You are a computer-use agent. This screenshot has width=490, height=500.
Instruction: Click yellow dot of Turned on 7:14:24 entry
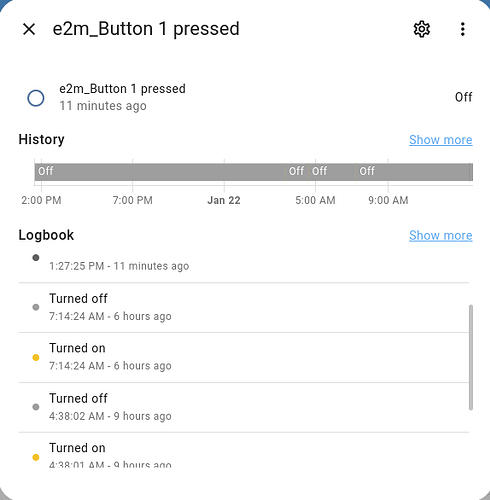coord(36,357)
